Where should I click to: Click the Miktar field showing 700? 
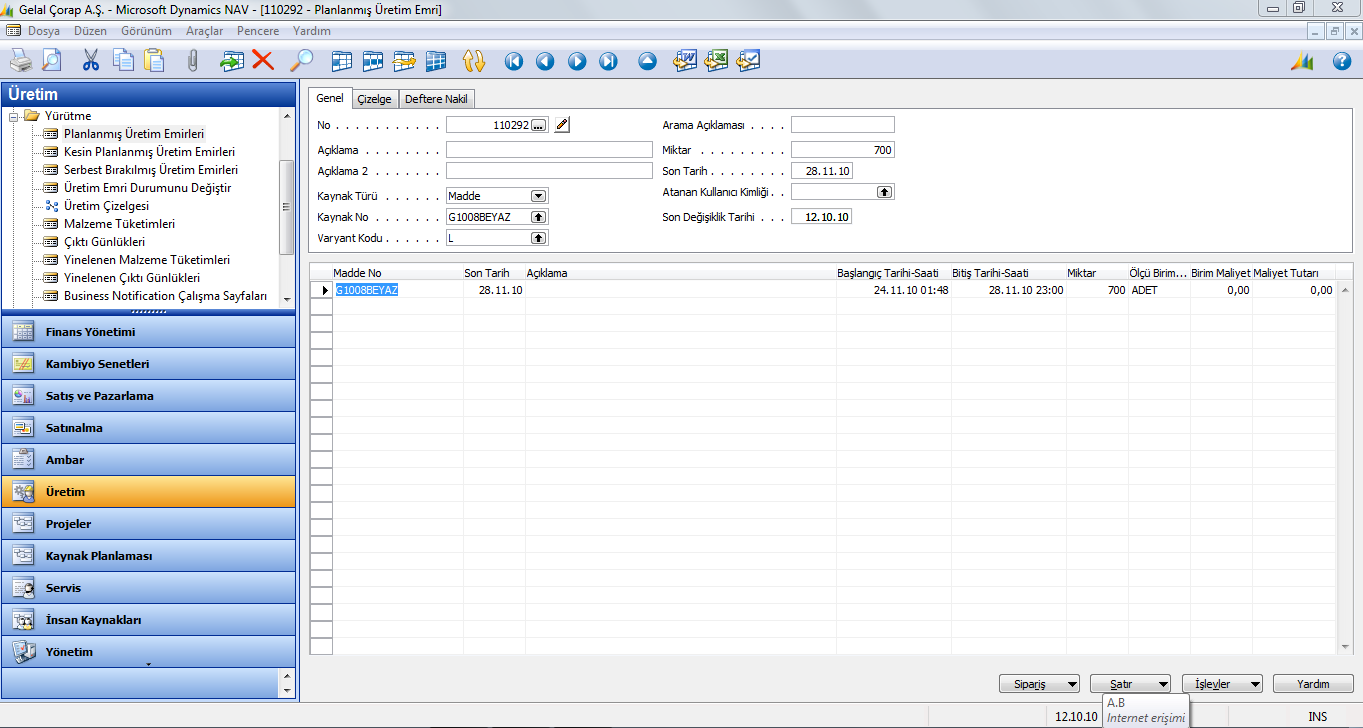pos(843,150)
